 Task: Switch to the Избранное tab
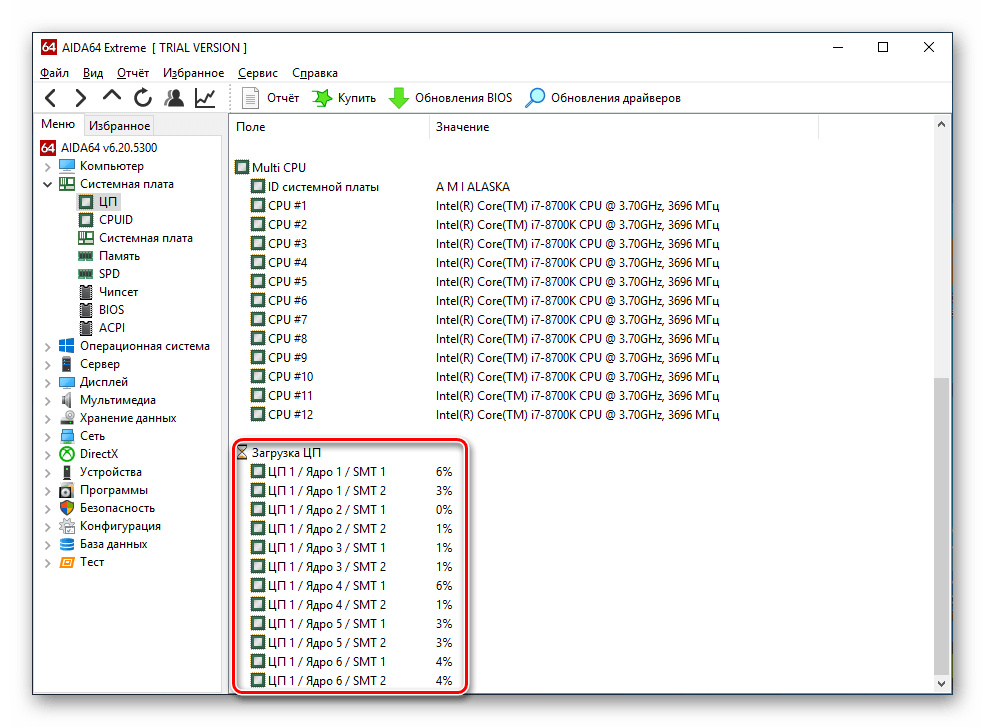(x=119, y=126)
